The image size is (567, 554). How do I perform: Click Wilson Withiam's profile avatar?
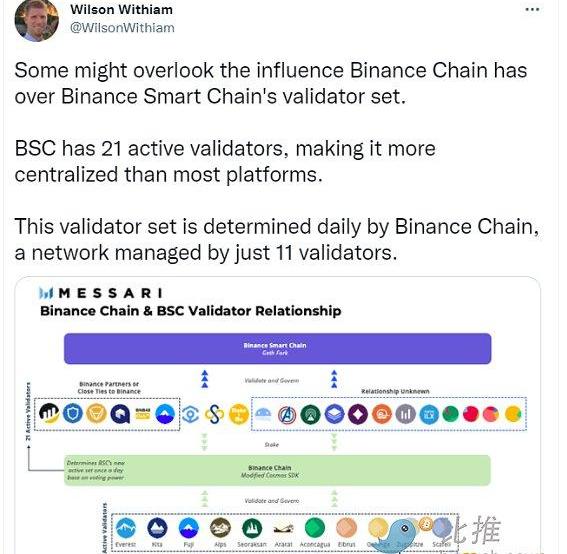point(37,20)
